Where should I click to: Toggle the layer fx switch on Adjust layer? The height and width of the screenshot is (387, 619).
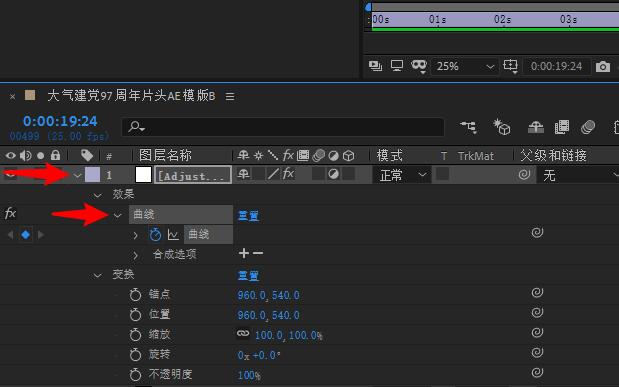[288, 173]
